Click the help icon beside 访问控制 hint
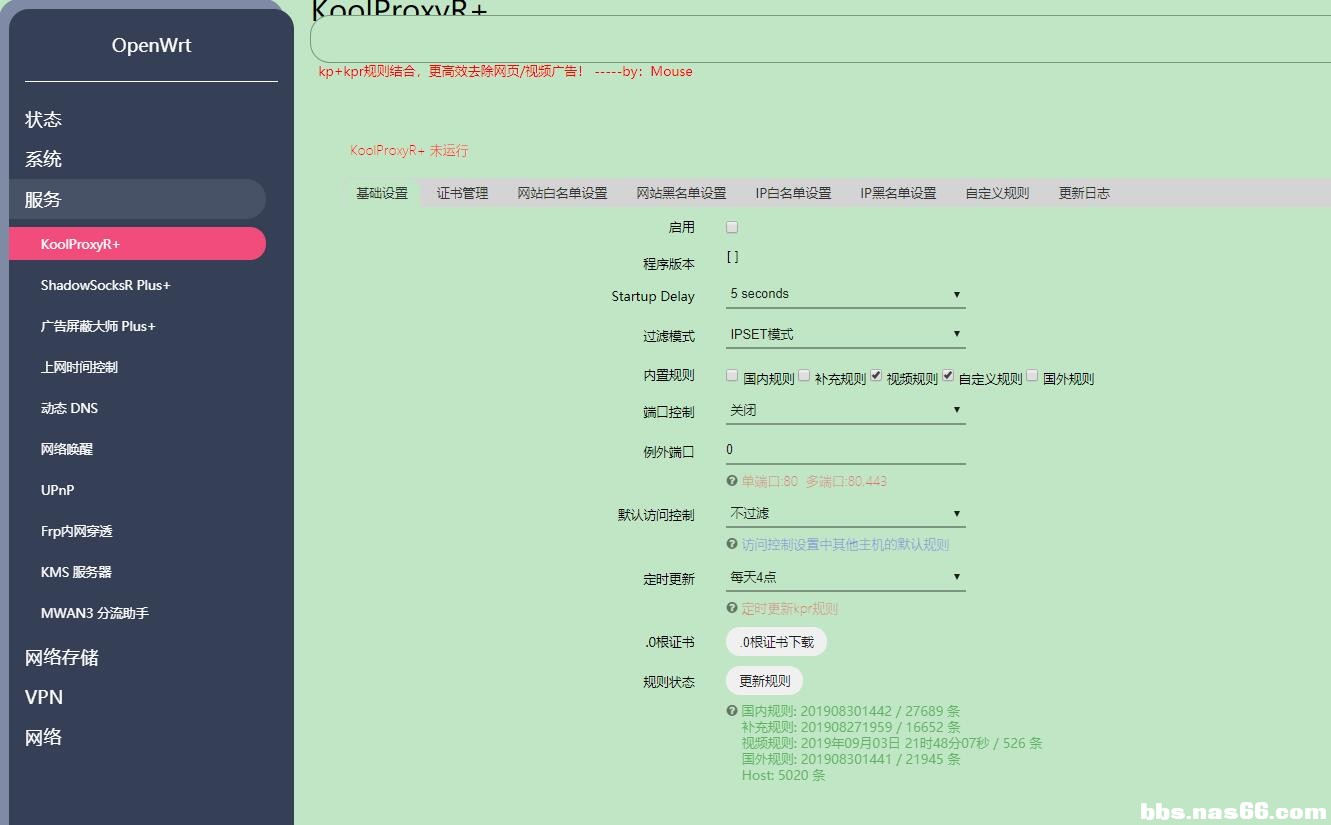The width and height of the screenshot is (1331, 825). point(732,545)
